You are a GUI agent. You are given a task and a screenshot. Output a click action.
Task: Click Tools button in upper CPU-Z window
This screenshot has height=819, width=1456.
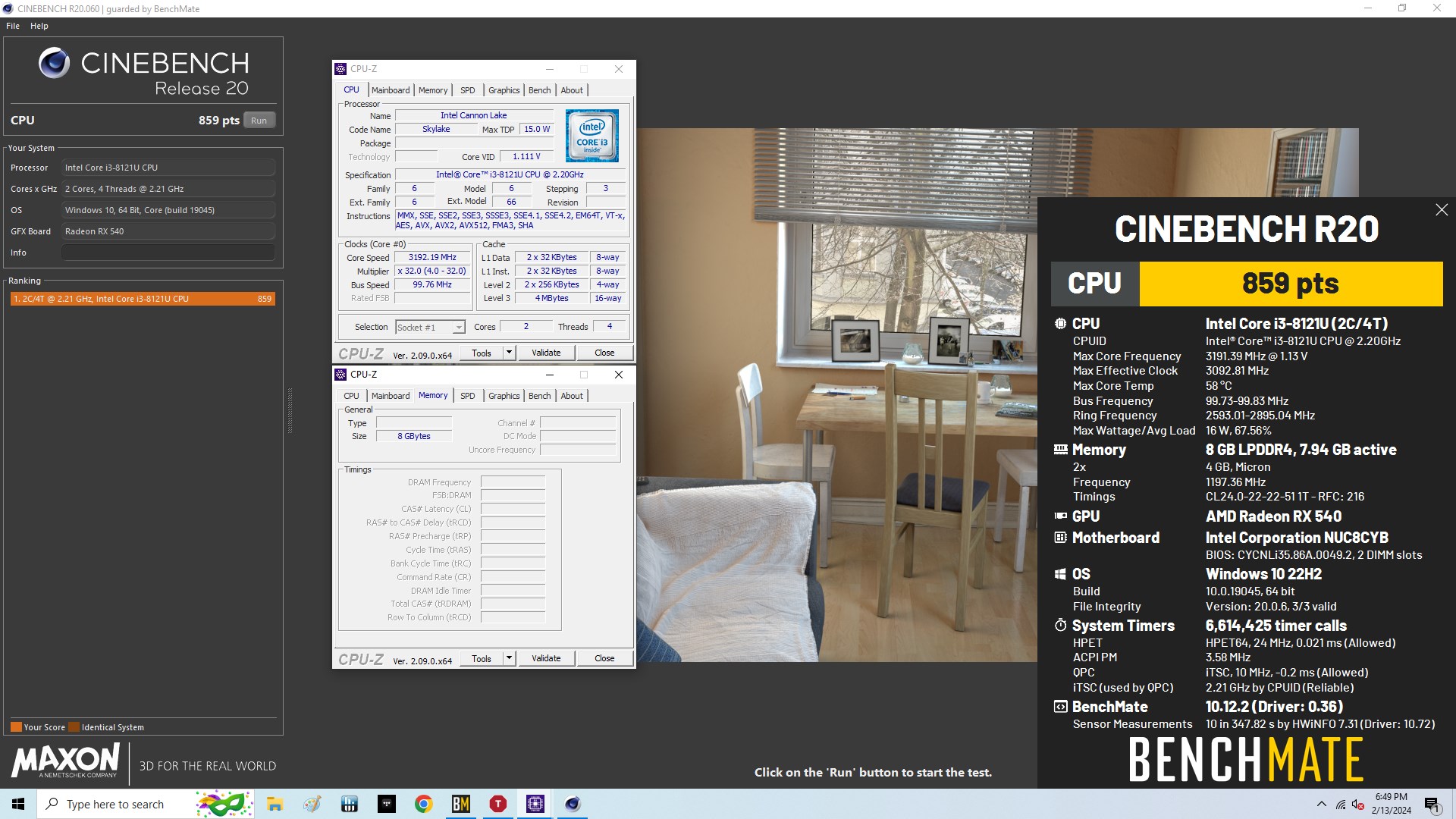[482, 353]
